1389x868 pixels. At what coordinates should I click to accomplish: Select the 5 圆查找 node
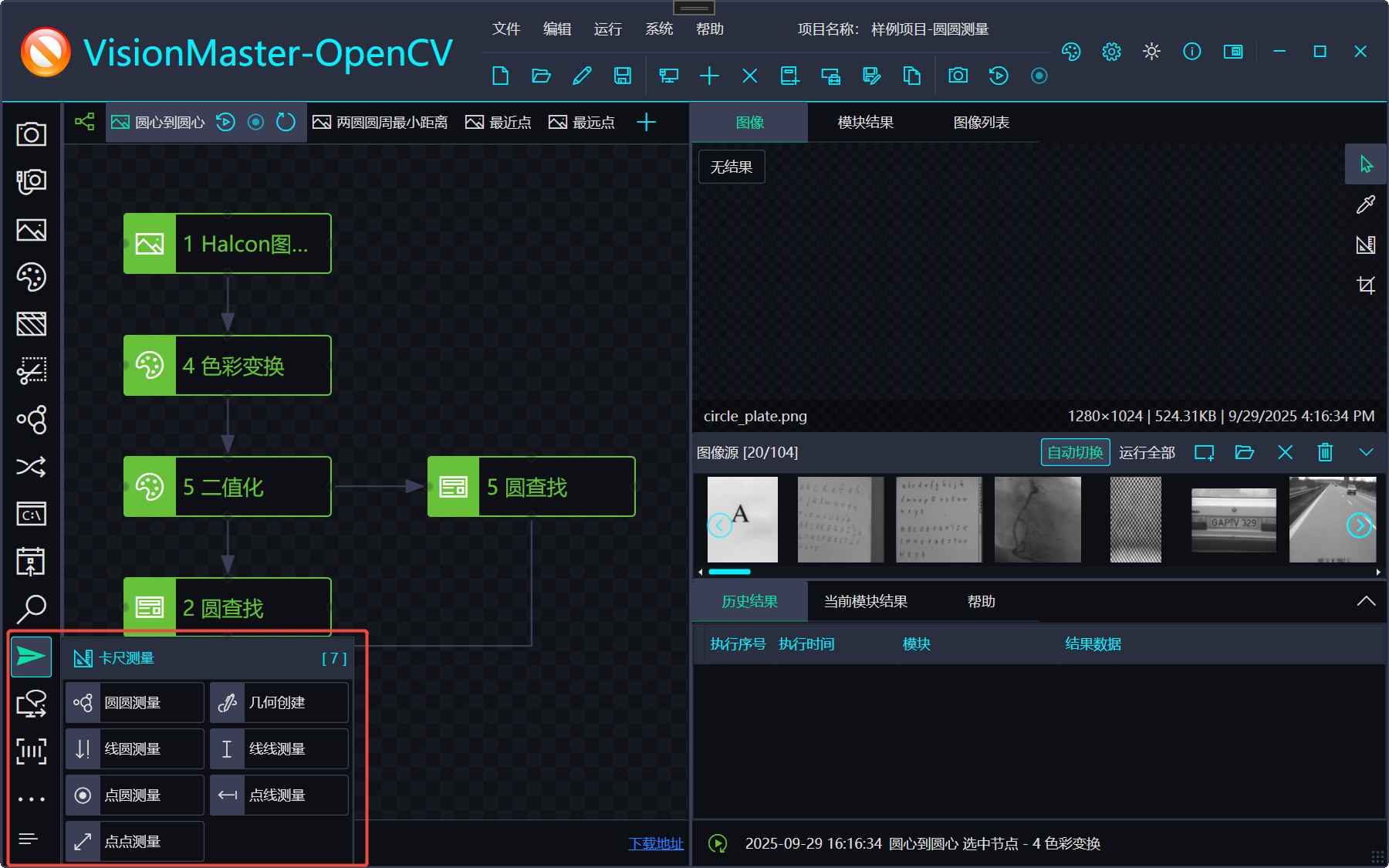(x=532, y=487)
